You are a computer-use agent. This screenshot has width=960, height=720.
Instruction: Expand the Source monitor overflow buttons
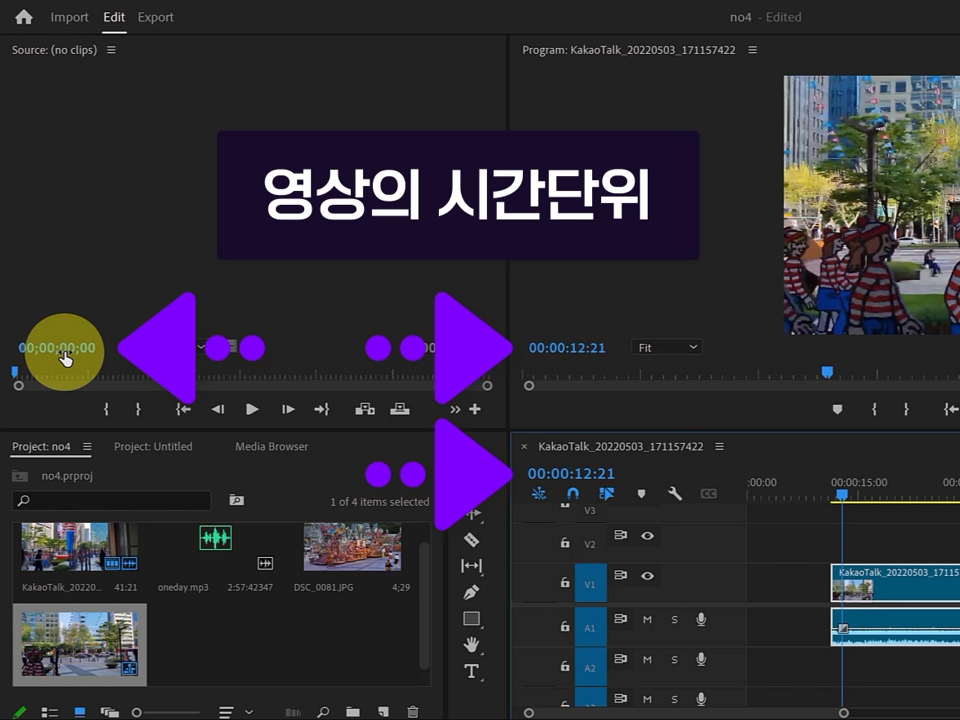(x=455, y=410)
